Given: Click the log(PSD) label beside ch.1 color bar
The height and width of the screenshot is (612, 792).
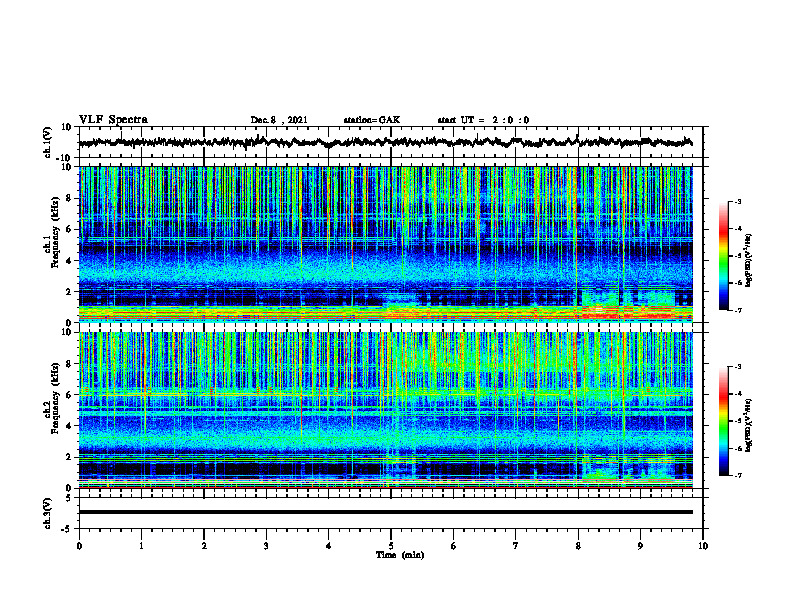Looking at the screenshot, I should [x=749, y=260].
